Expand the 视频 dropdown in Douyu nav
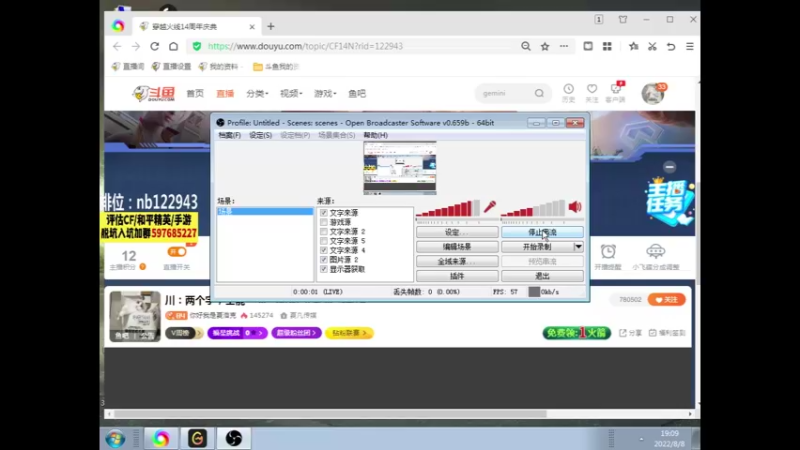Image resolution: width=800 pixels, height=450 pixels. point(291,93)
